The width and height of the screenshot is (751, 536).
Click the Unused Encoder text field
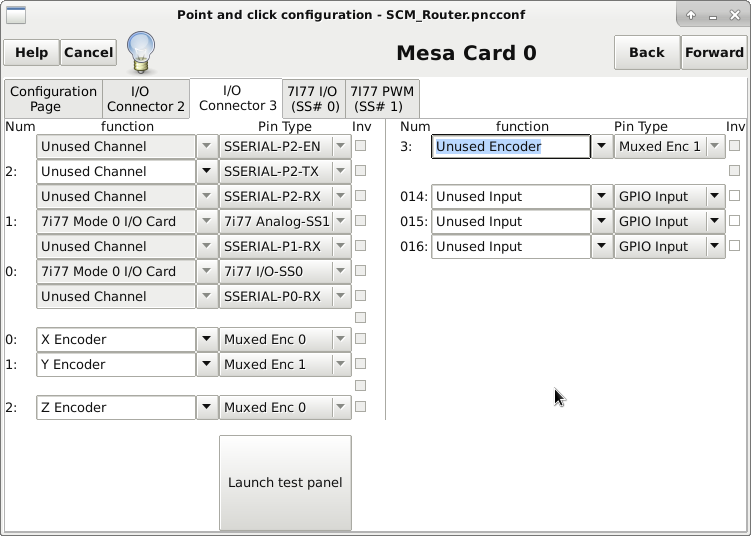(x=510, y=147)
